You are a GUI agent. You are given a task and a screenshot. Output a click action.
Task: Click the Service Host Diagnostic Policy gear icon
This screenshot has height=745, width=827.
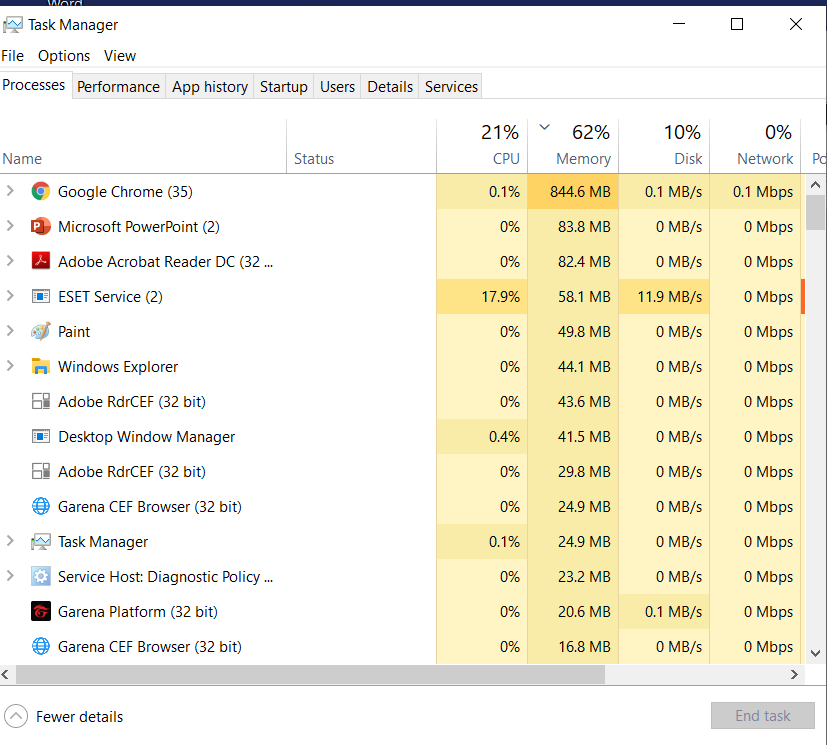pos(41,576)
